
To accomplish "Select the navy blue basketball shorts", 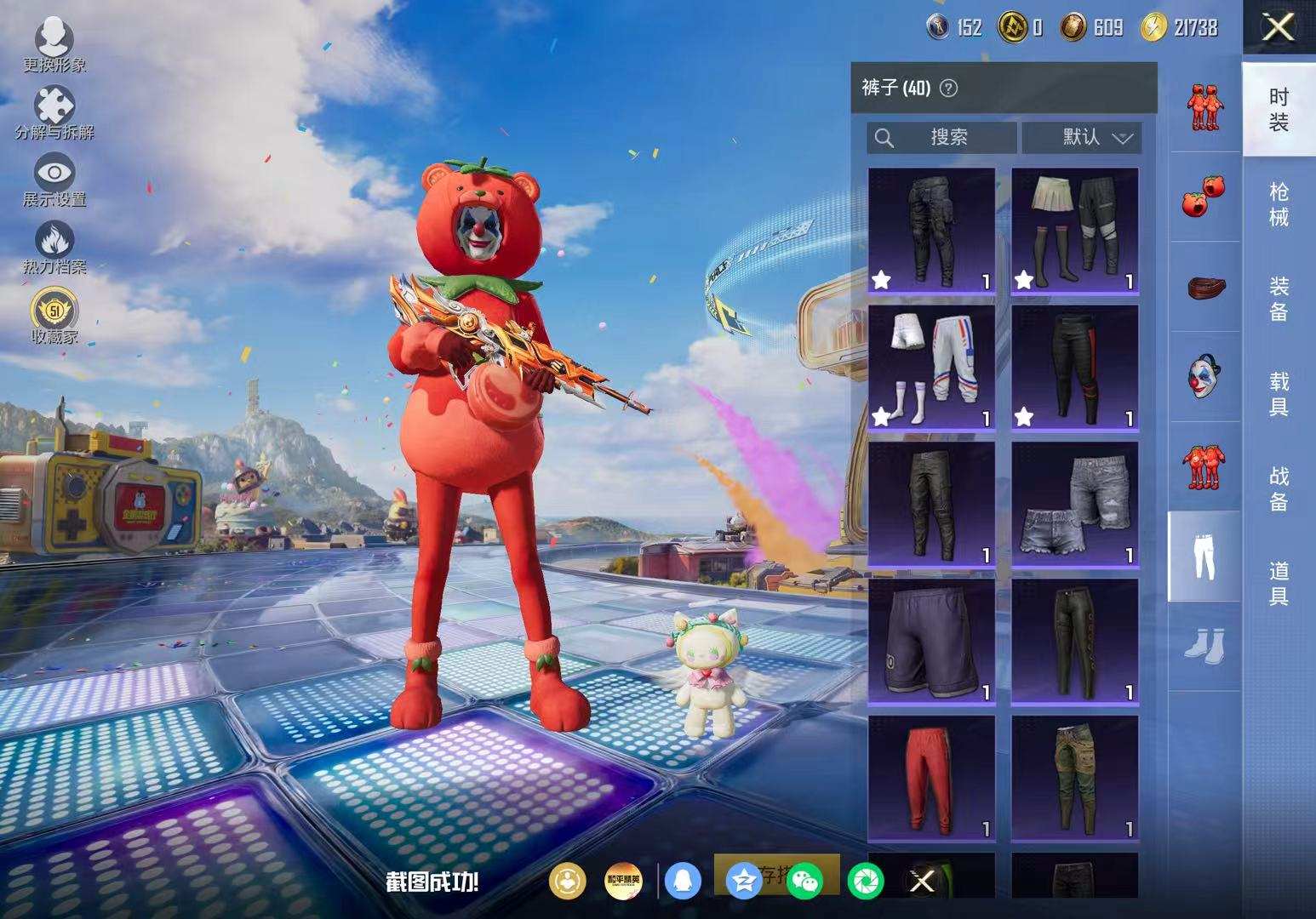I will (931, 642).
